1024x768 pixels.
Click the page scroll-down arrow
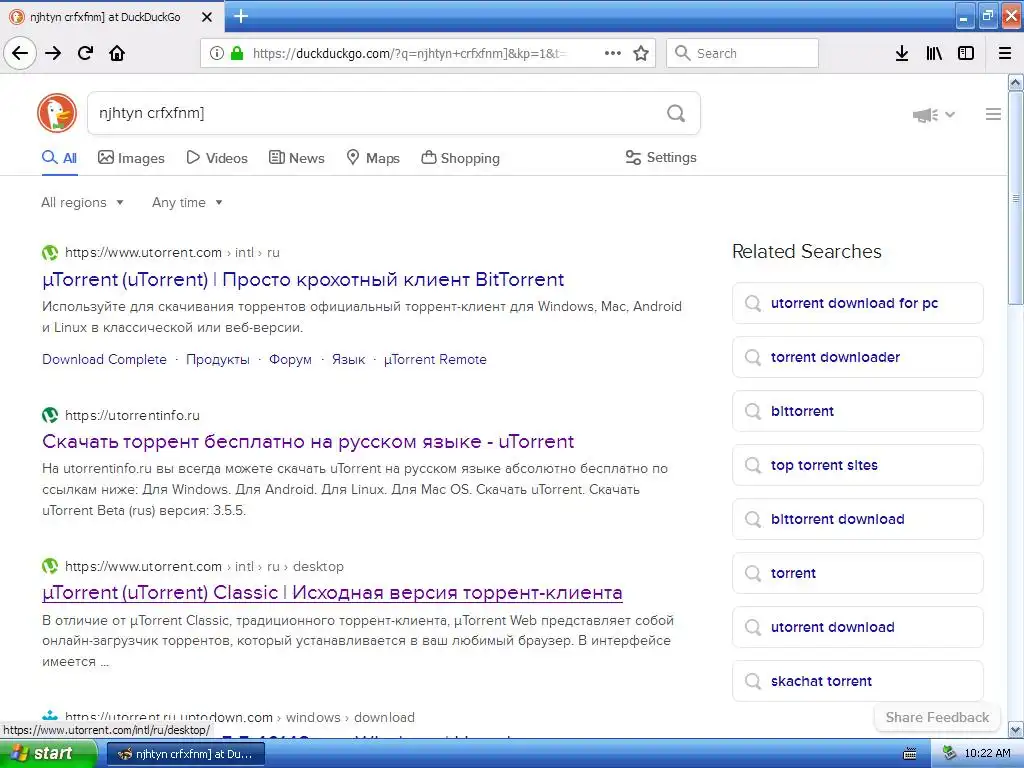click(1016, 729)
